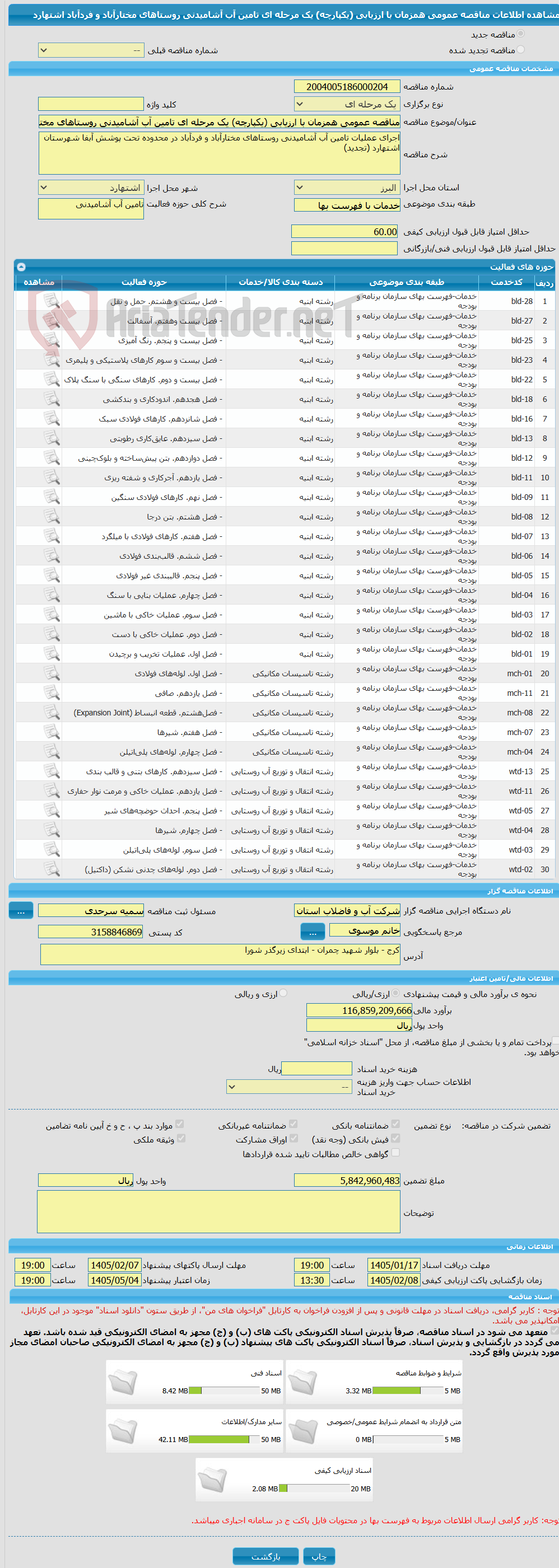Toggle the ضمانتنامه بانکی checkbox
Screen dimensions: 559x1568
(396, 1124)
